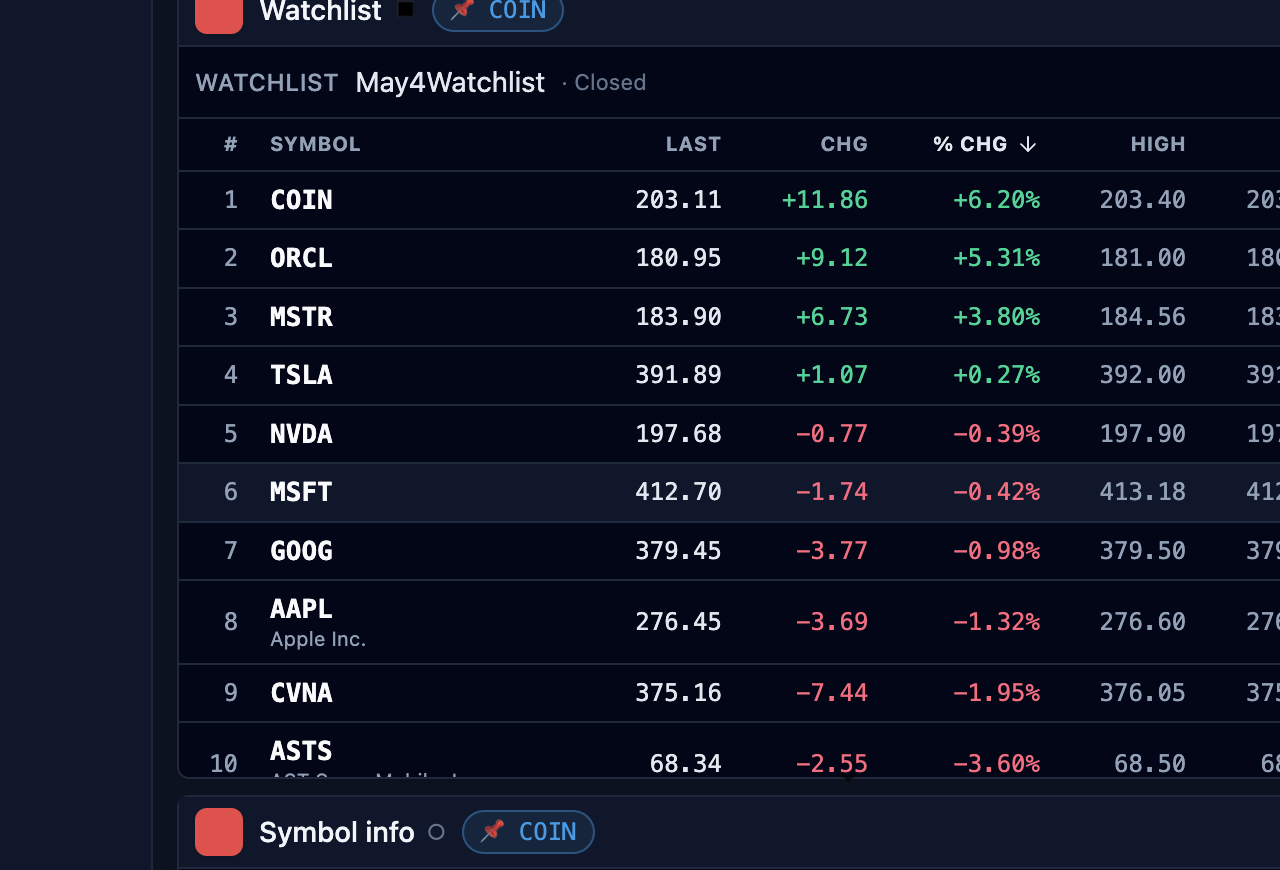1280x870 pixels.
Task: Click TSLA percent change +0.27%
Action: [x=996, y=375]
